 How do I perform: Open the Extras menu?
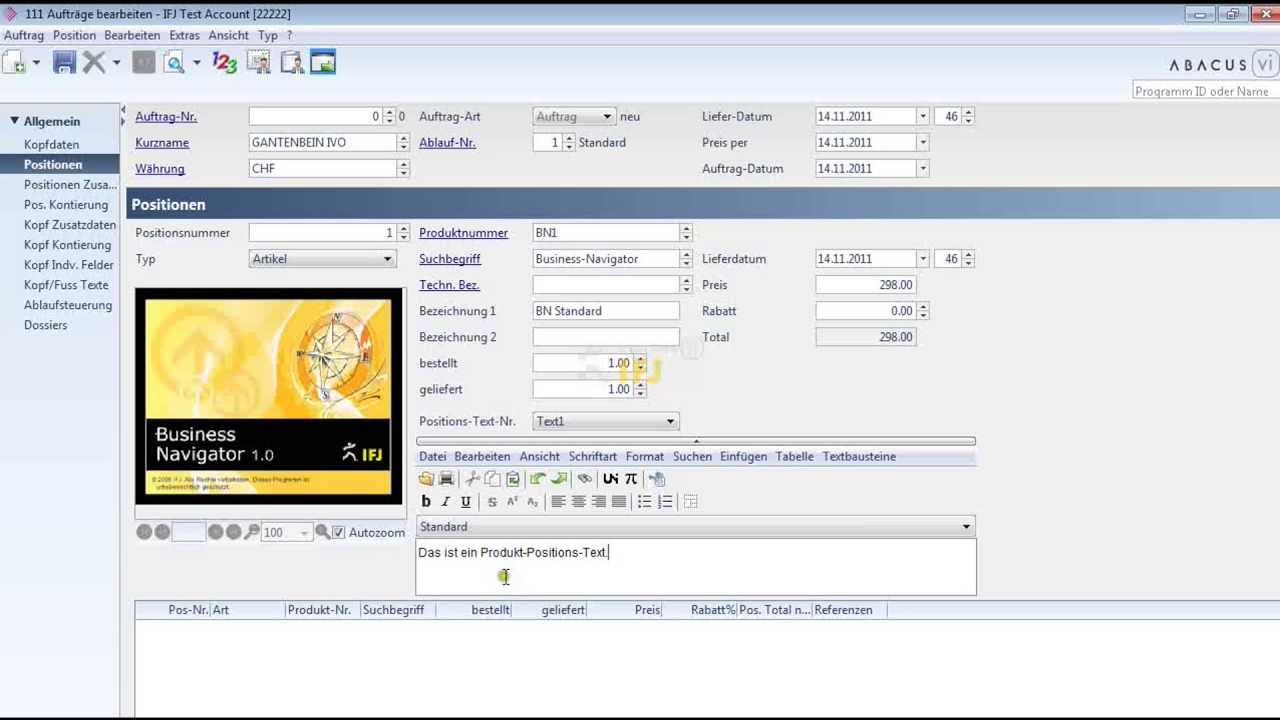pyautogui.click(x=184, y=35)
